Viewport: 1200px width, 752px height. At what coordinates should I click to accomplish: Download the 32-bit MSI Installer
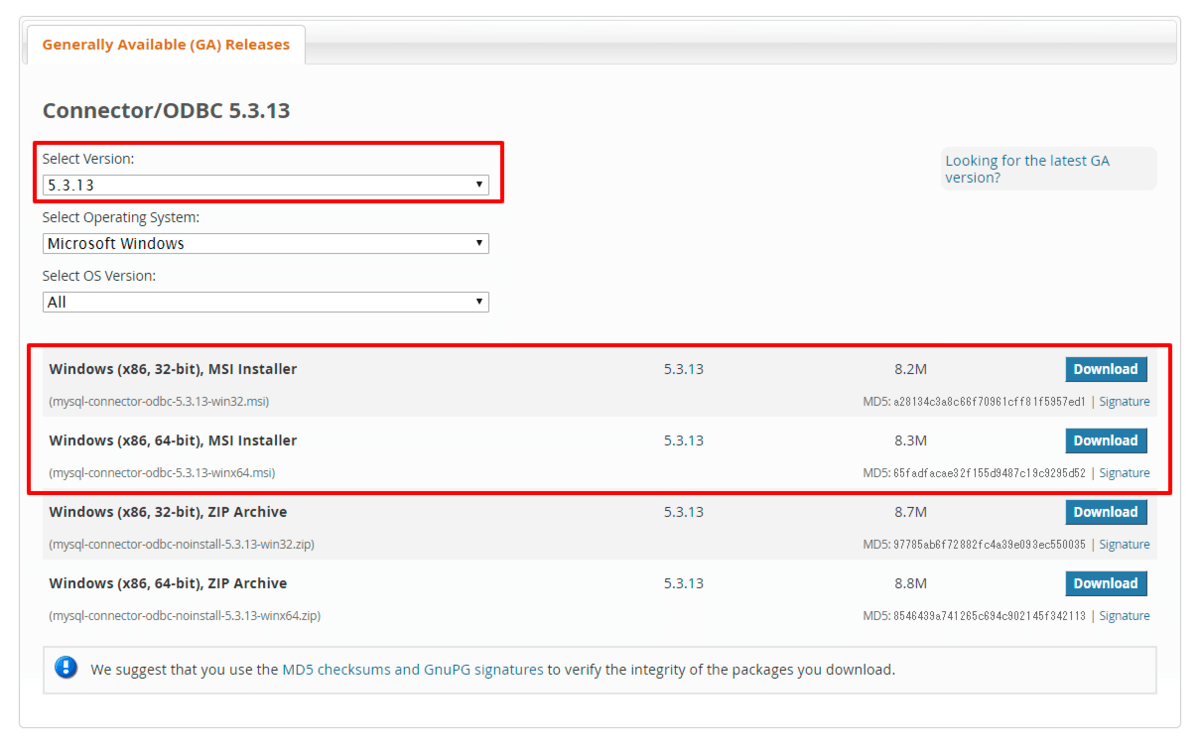click(x=1105, y=369)
